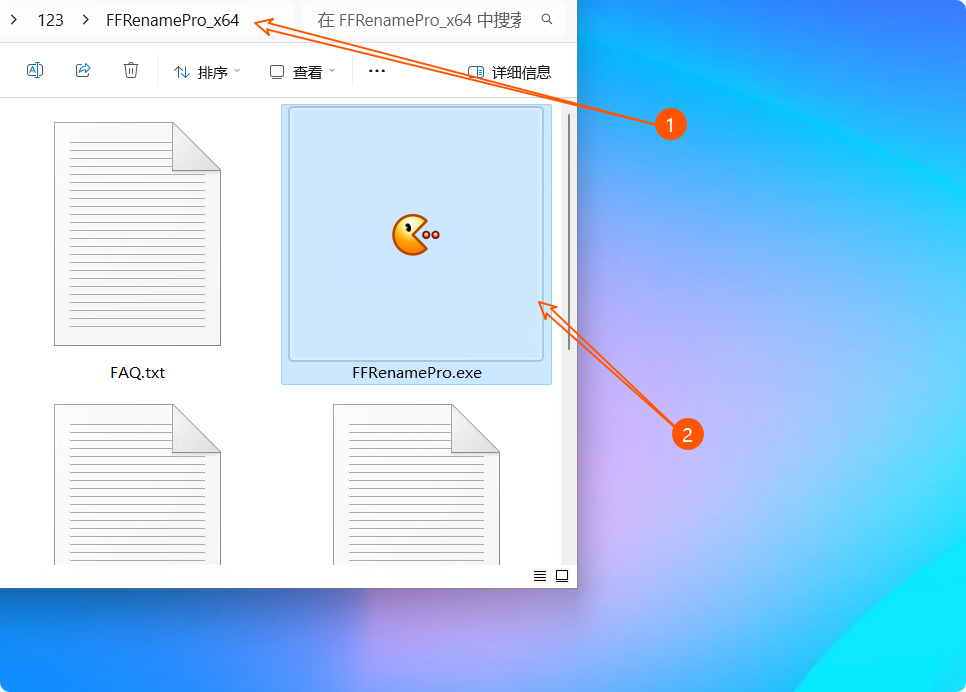This screenshot has width=966, height=692.
Task: Select the FAQ.txt file thumbnail
Action: pos(137,234)
